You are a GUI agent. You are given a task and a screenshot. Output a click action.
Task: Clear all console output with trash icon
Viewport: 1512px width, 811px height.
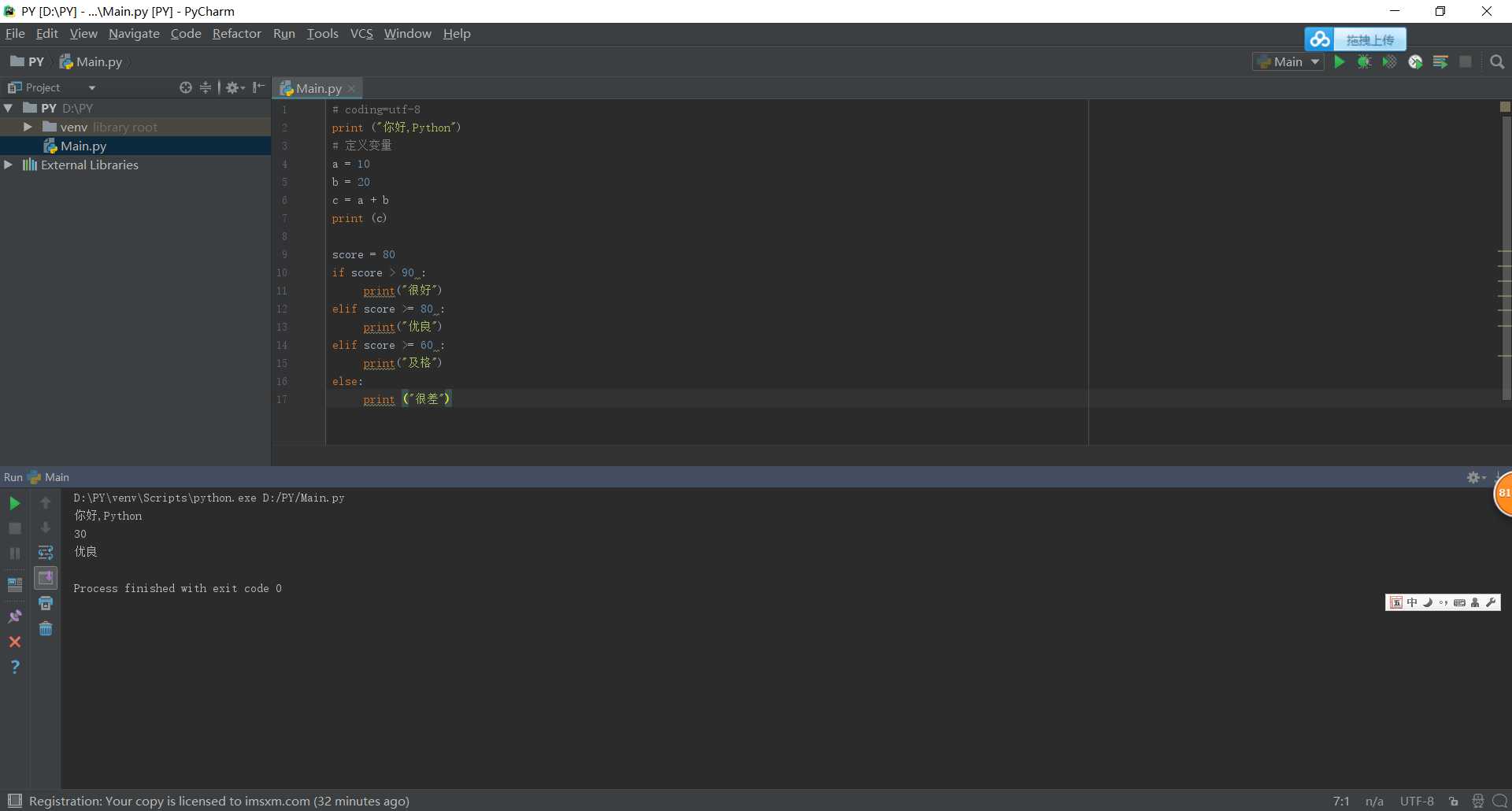coord(46,629)
